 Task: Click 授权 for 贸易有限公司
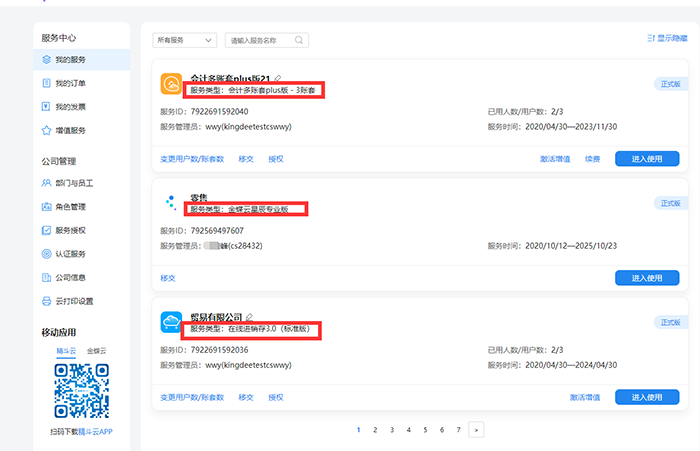[276, 397]
